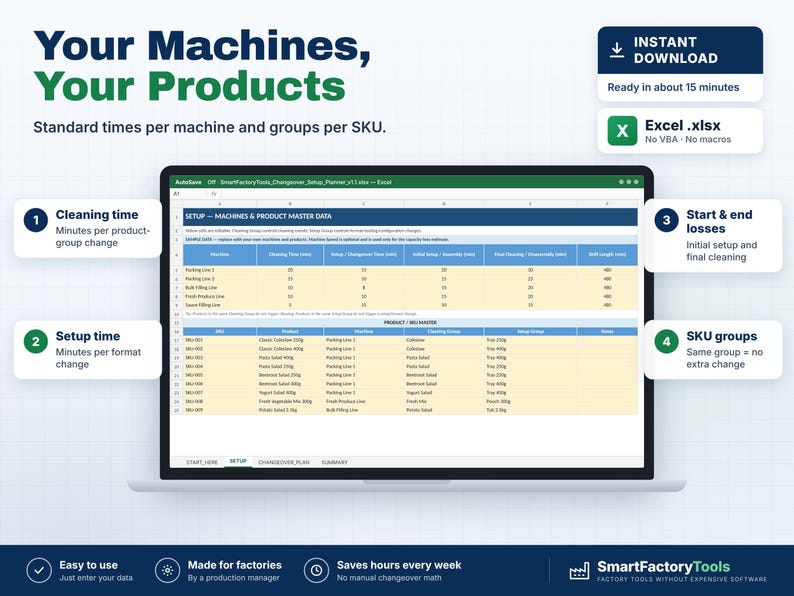Viewport: 794px width, 596px height.
Task: Select the SKU-001 cell
Action: pos(220,340)
